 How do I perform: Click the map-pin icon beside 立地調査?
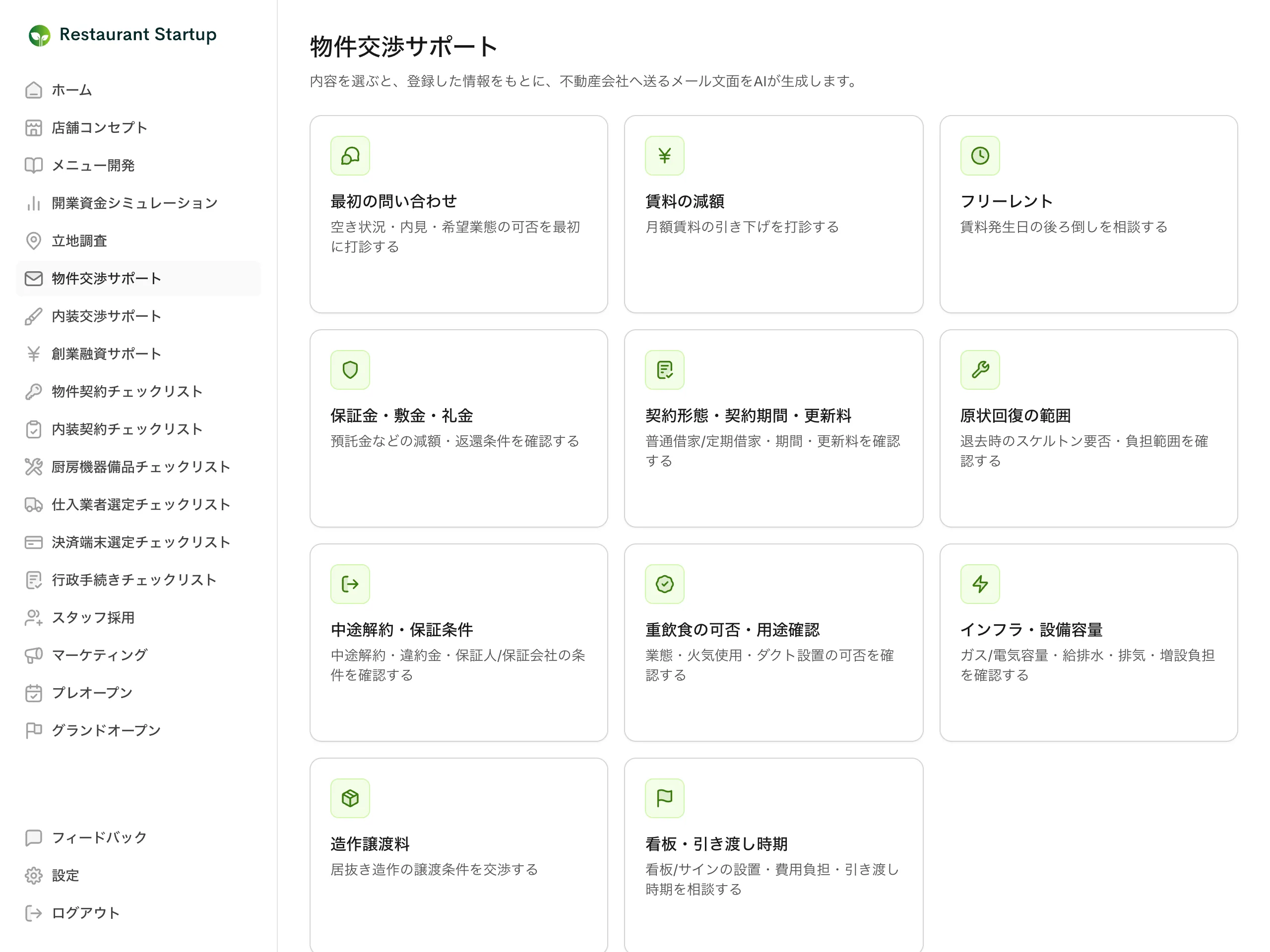(33, 241)
